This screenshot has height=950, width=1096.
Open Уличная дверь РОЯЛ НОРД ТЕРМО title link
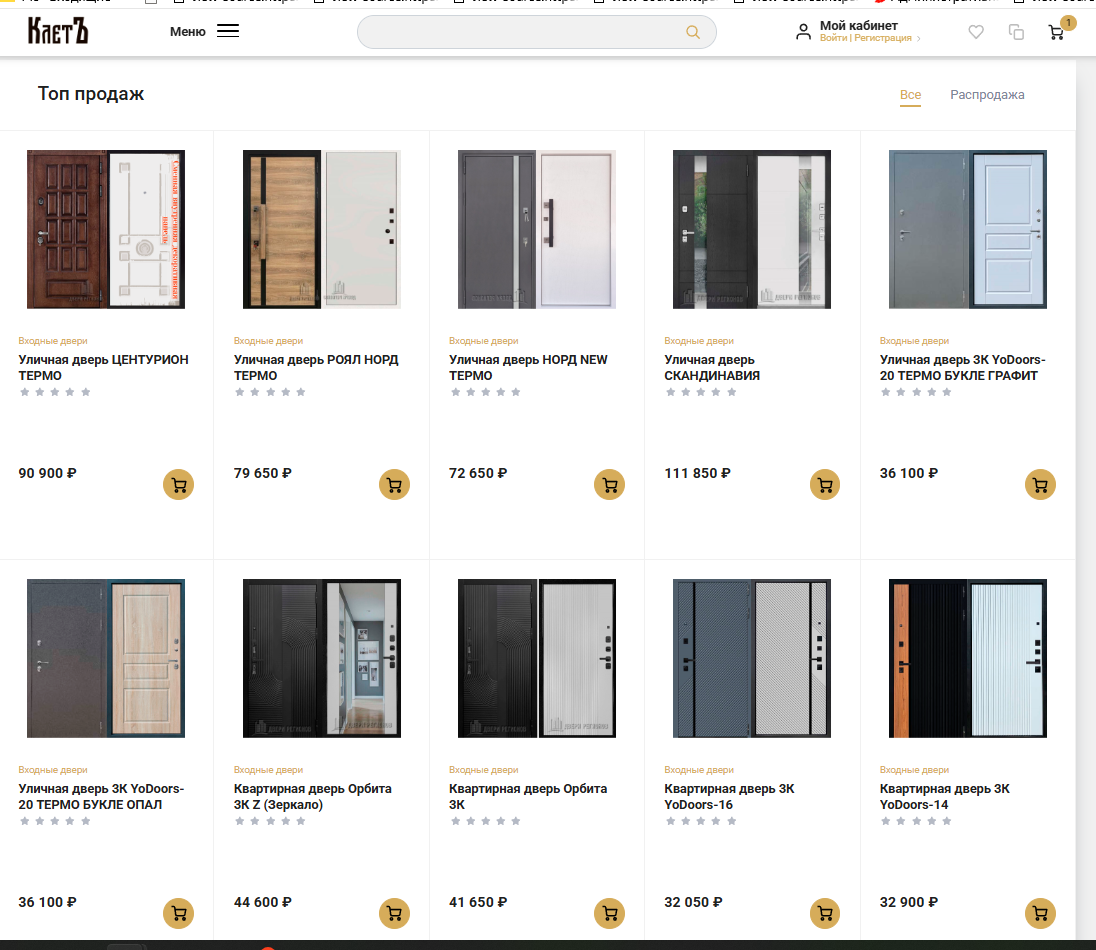pos(316,367)
